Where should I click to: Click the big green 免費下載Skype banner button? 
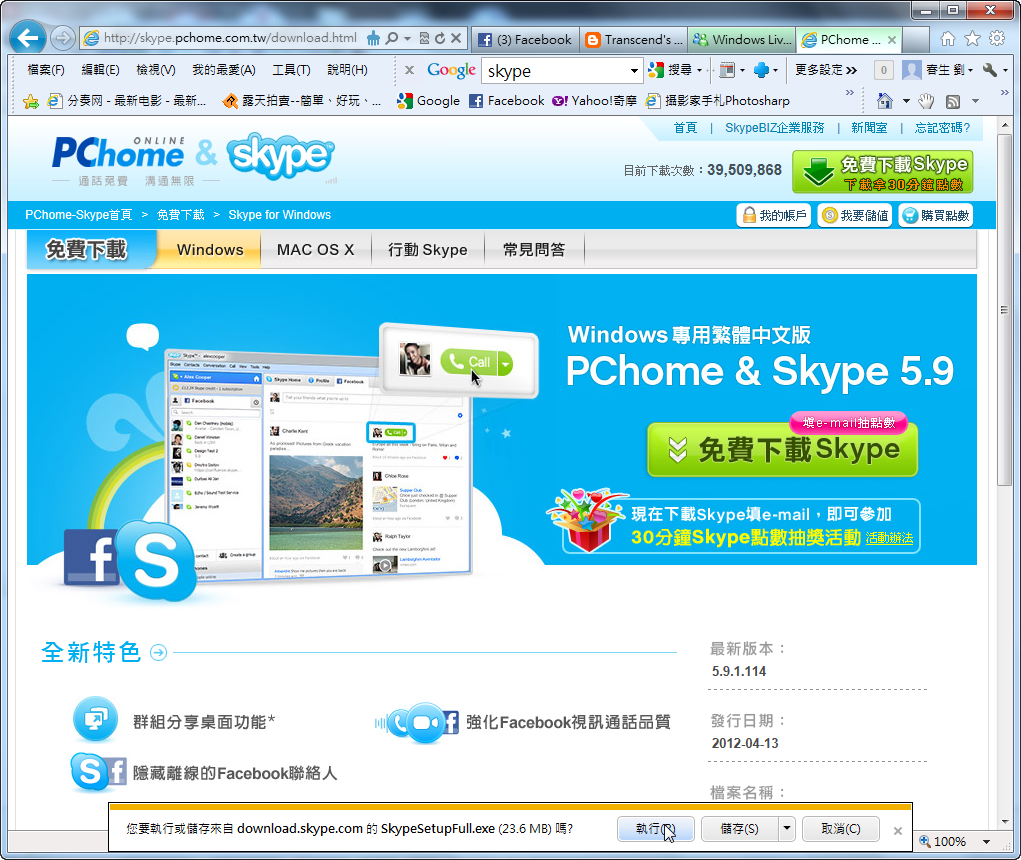(x=783, y=449)
